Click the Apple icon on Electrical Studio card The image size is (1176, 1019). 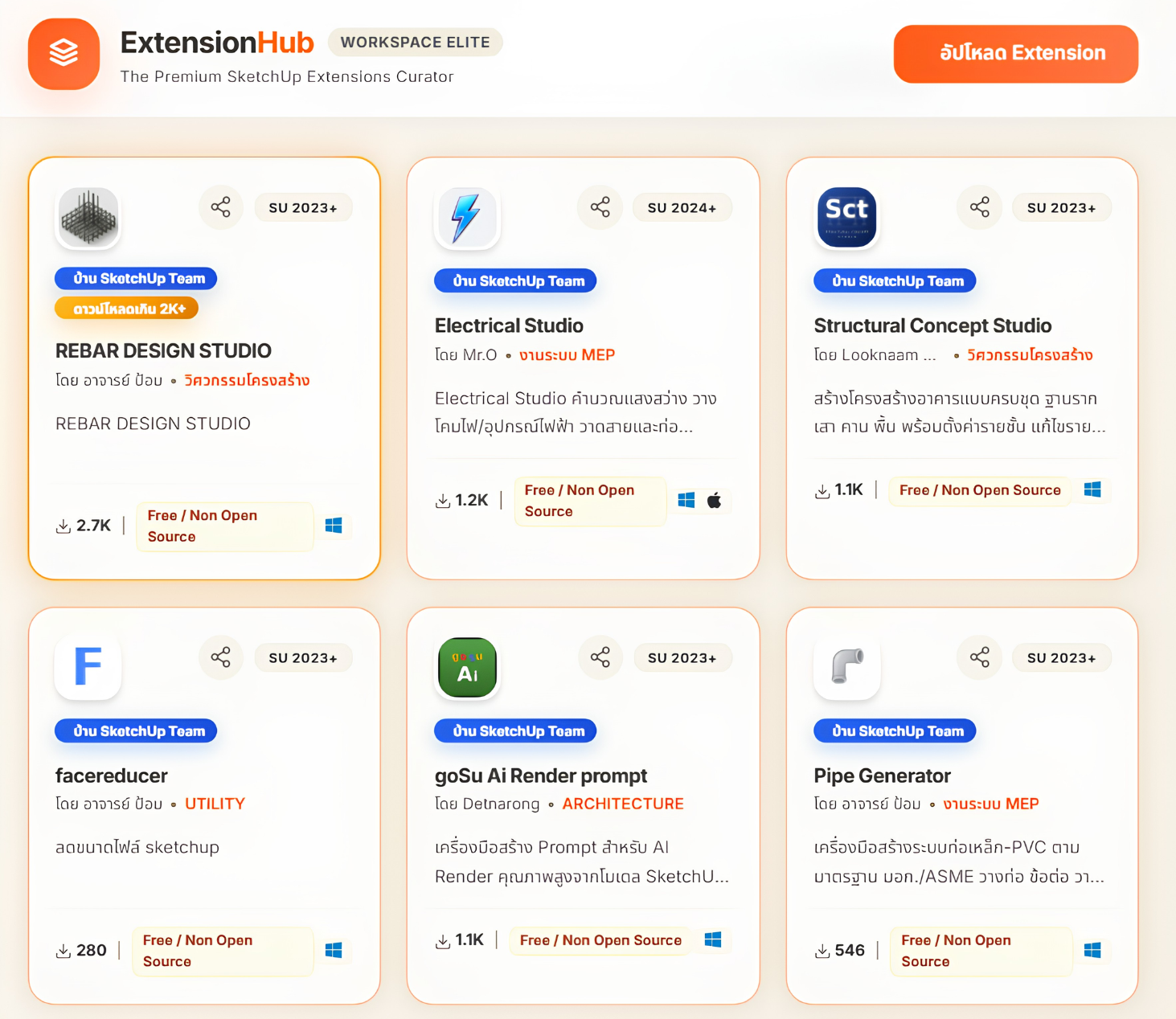point(714,501)
